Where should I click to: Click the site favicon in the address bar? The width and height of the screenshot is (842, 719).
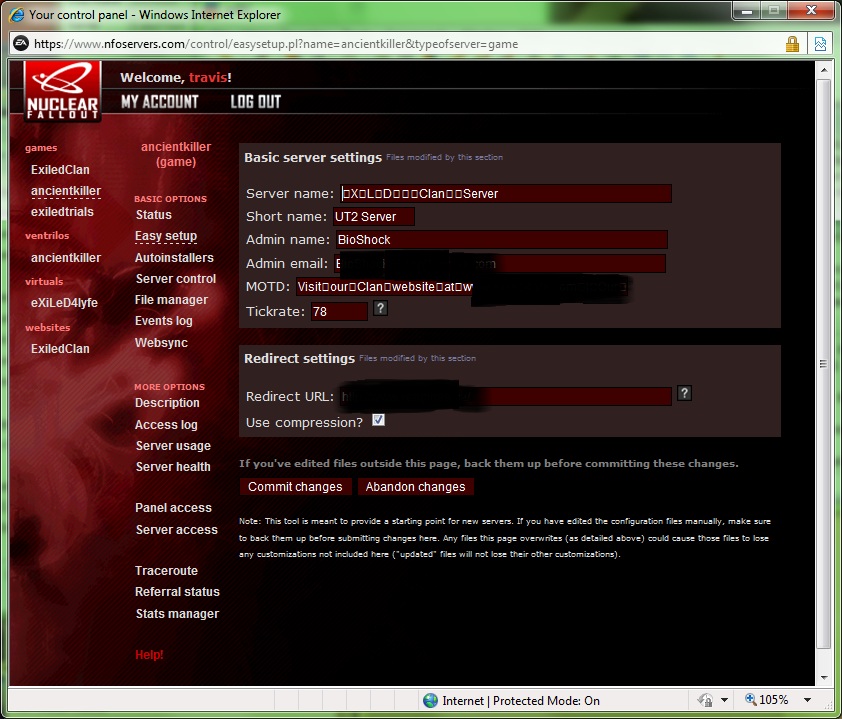20,44
